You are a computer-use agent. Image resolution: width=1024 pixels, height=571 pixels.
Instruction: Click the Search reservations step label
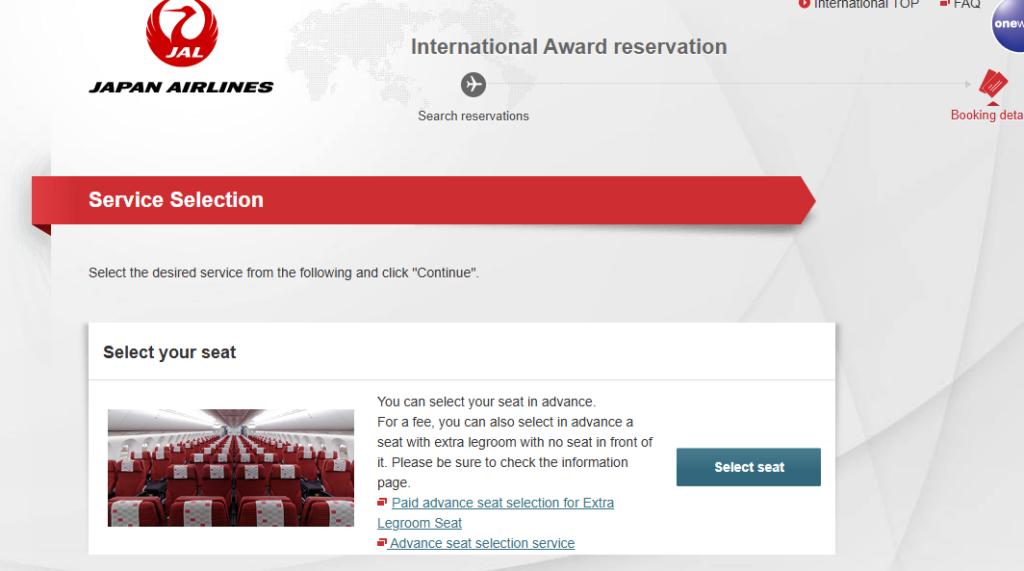[x=473, y=116]
